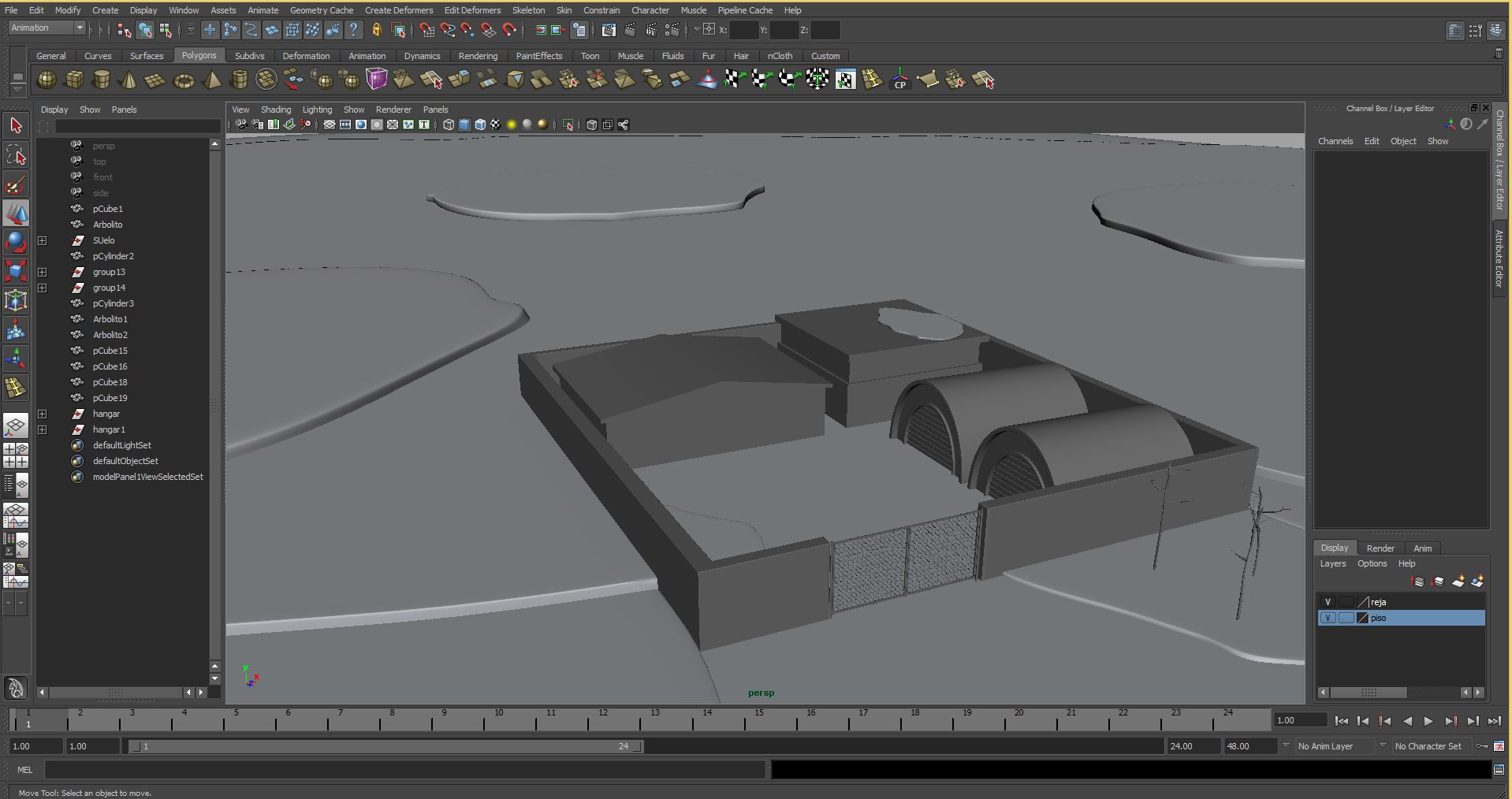Click the time range slider bar
1512x799 pixels.
(x=386, y=746)
